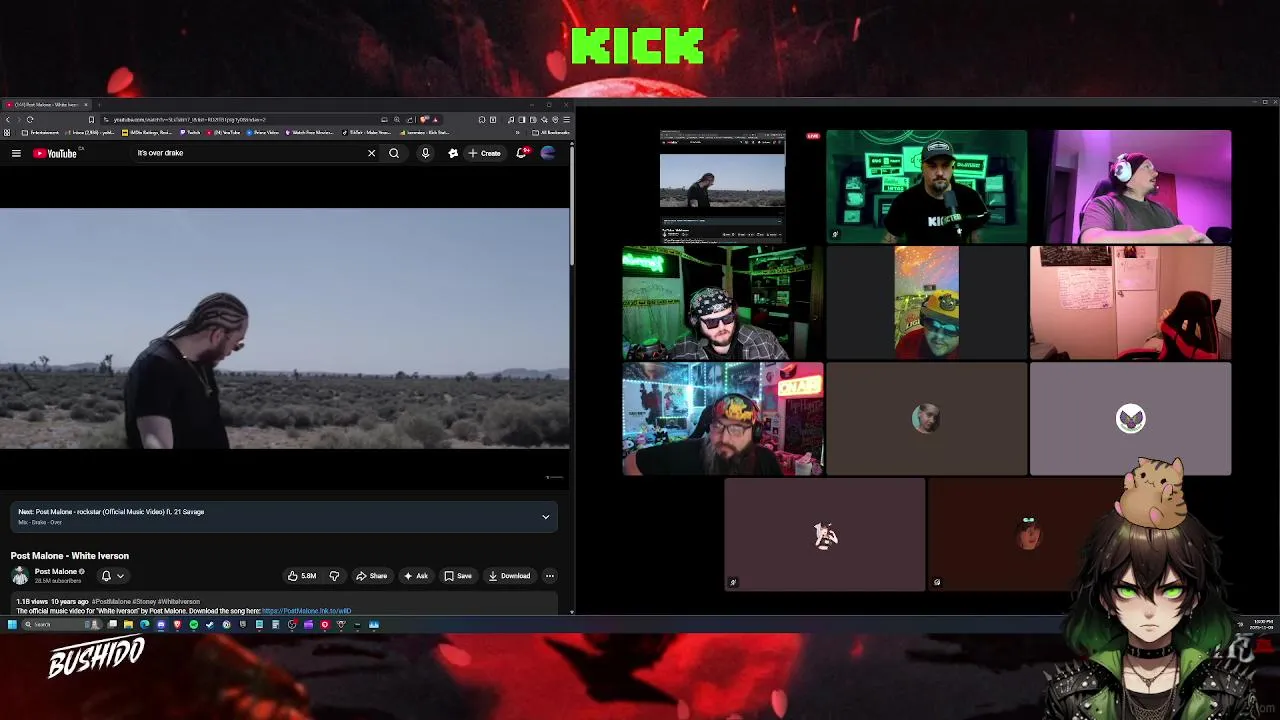Screen dimensions: 1280x720
Task: Open Post Malone channel avatar
Action: pyautogui.click(x=20, y=575)
